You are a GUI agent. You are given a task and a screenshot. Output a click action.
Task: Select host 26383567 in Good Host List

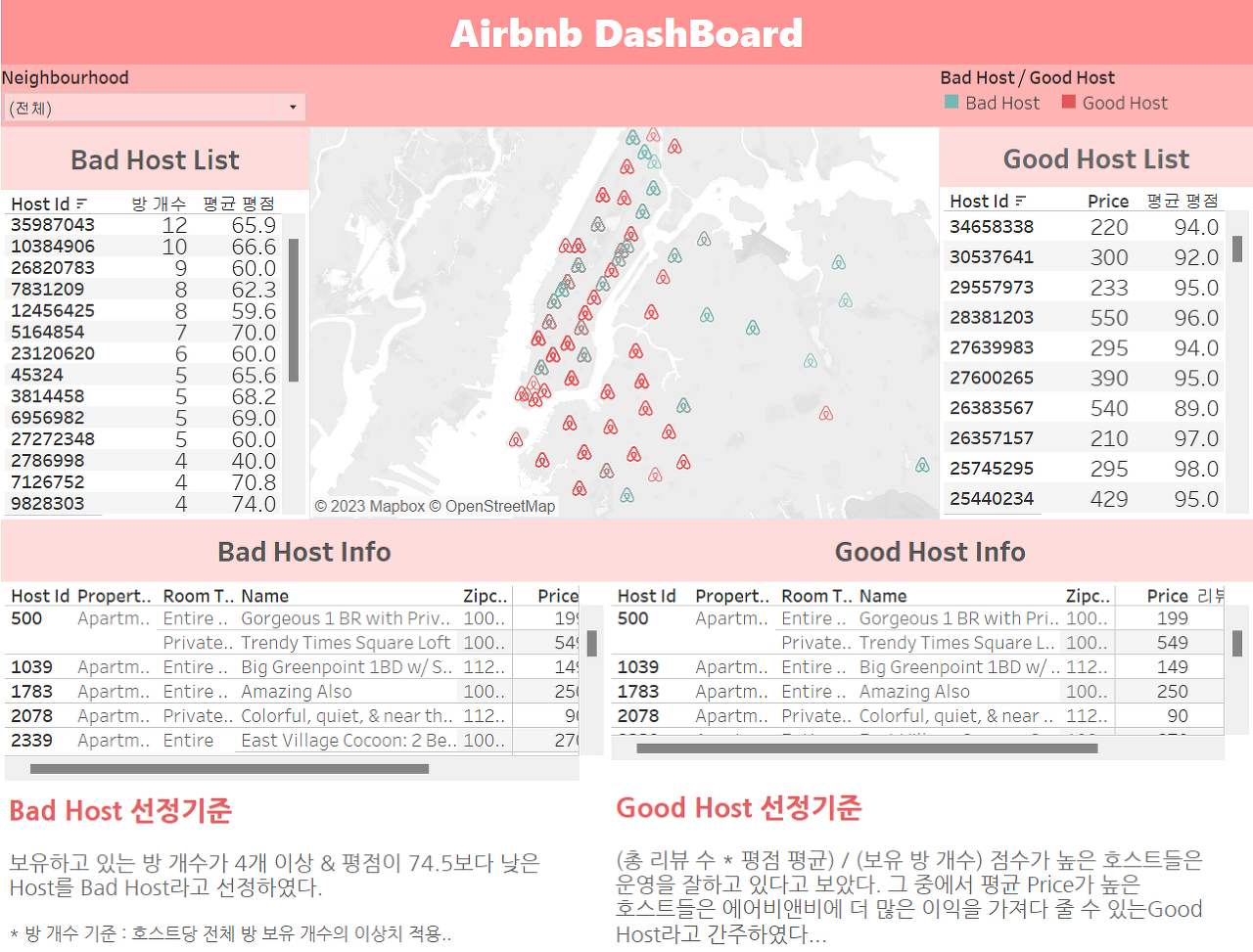pos(992,409)
